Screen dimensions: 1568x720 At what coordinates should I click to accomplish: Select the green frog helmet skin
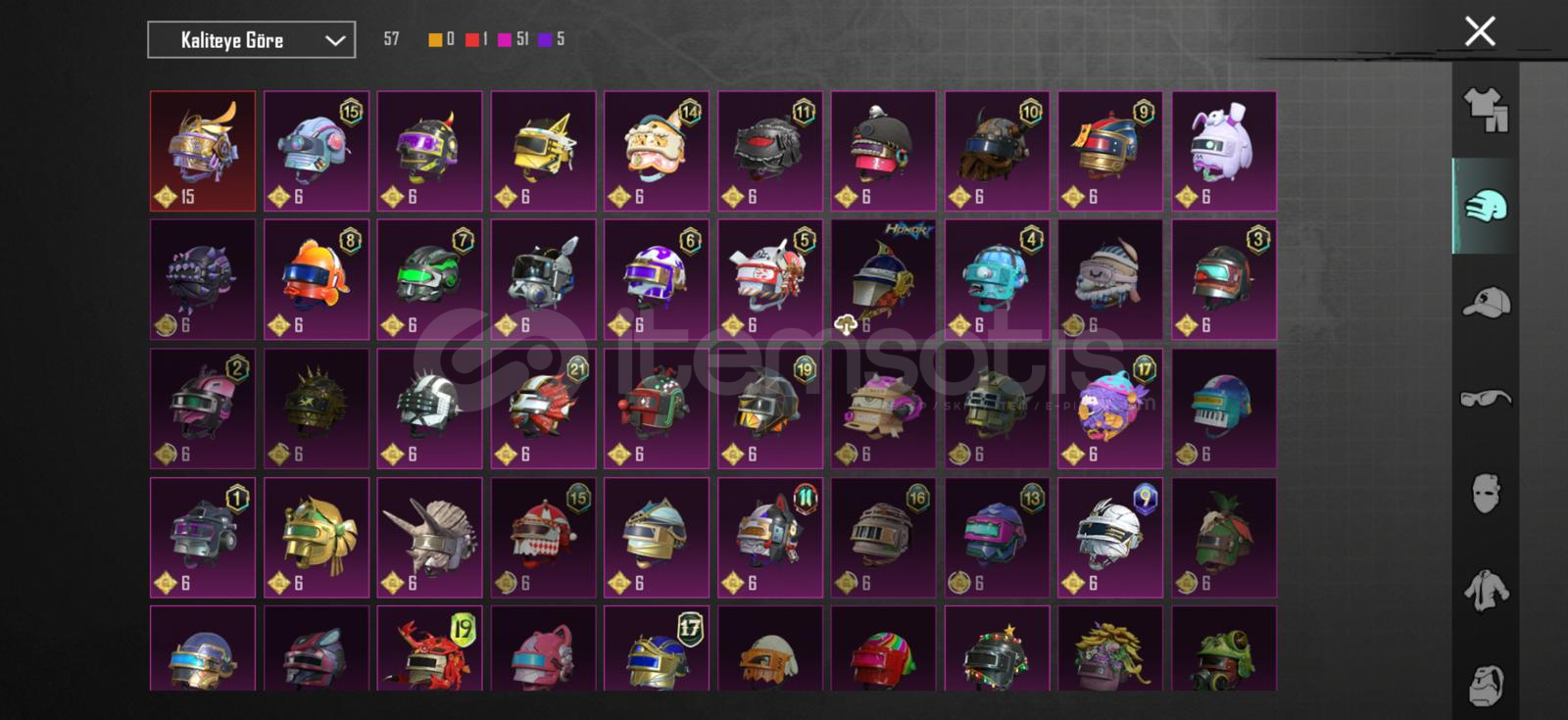click(1224, 648)
